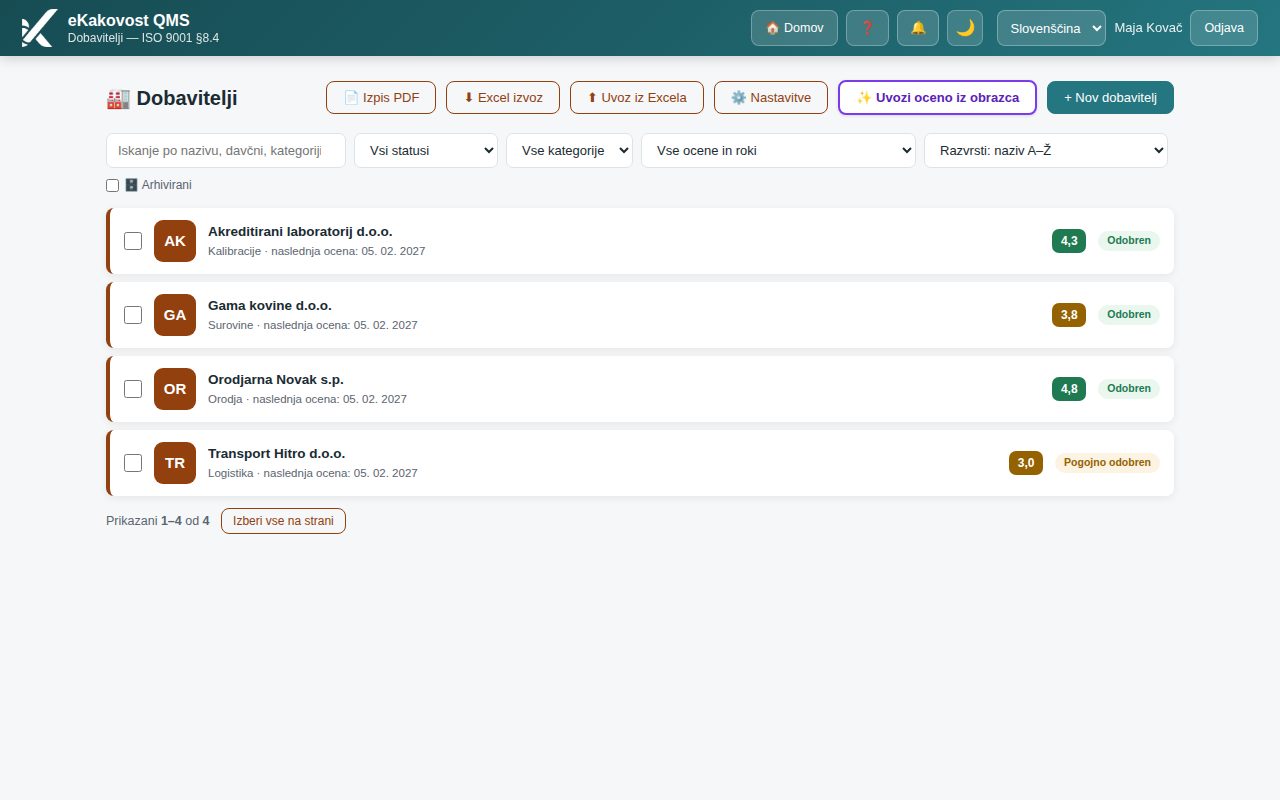Enable the Arhivirani checkbox
The height and width of the screenshot is (800, 1280).
coord(112,185)
